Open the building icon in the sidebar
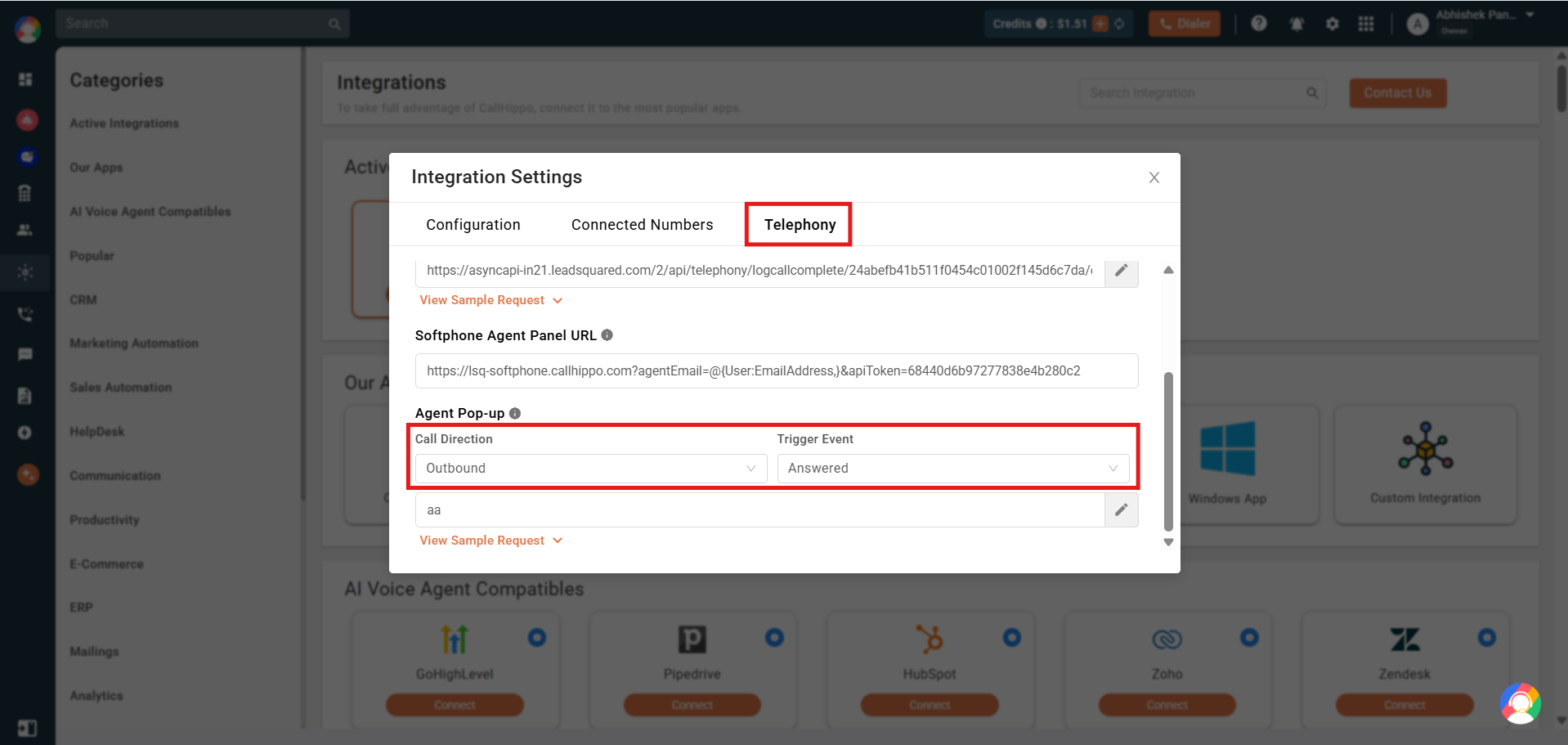 [25, 193]
